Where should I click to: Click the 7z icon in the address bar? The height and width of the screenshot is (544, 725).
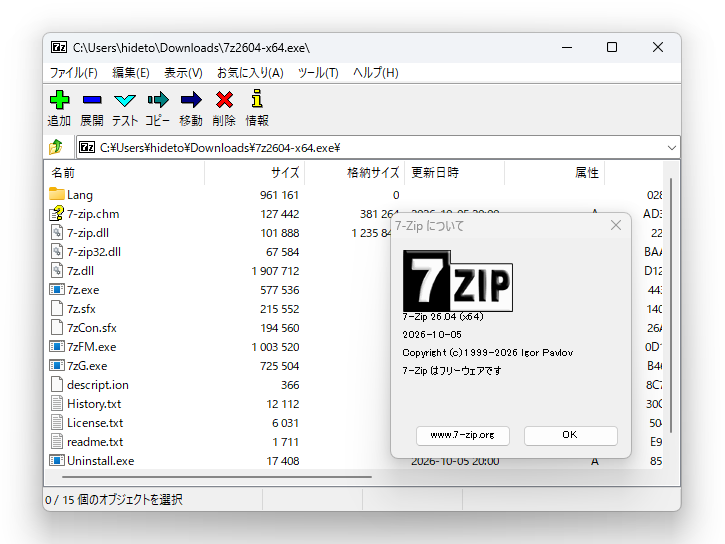point(87,147)
